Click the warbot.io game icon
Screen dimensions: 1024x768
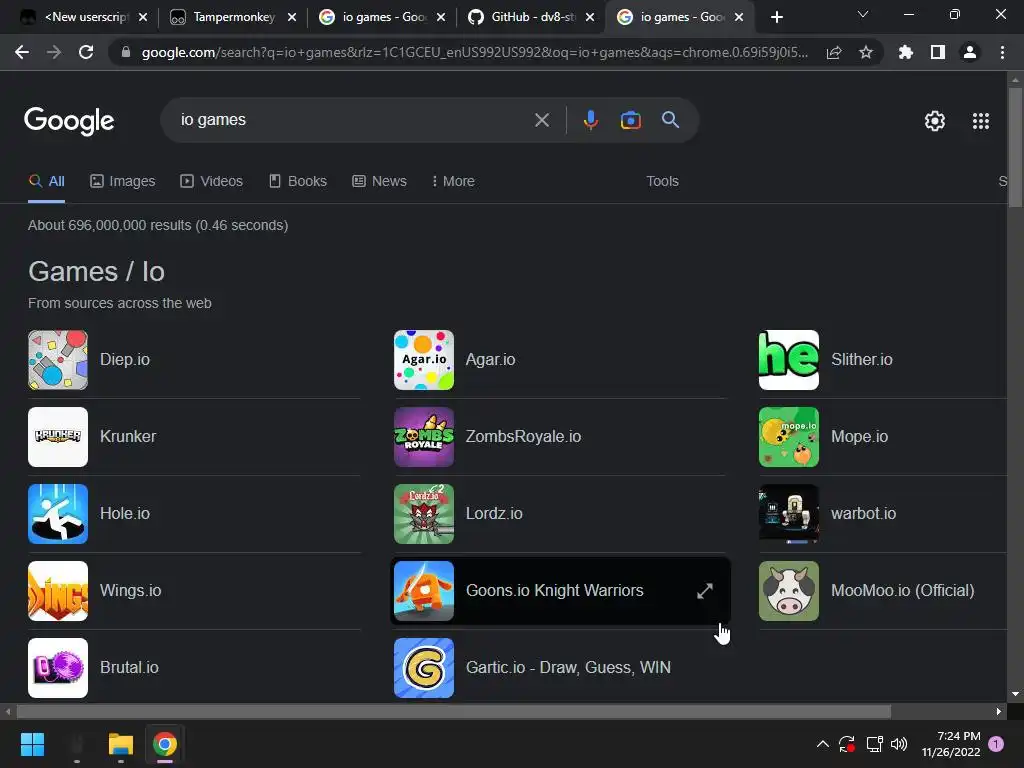[789, 514]
